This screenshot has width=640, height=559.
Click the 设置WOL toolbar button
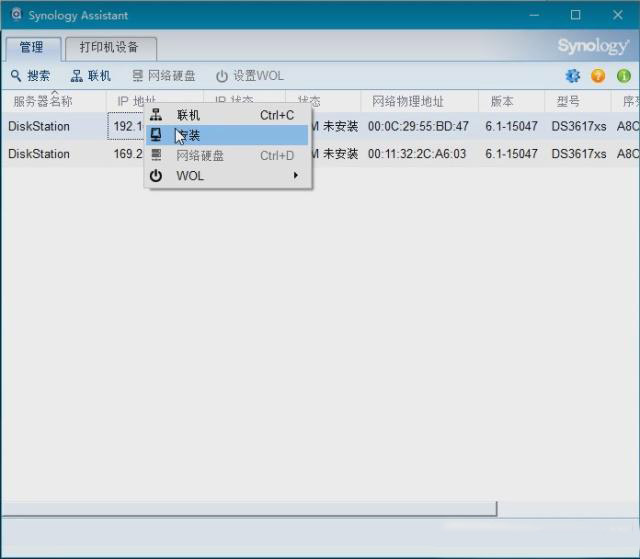pyautogui.click(x=250, y=76)
